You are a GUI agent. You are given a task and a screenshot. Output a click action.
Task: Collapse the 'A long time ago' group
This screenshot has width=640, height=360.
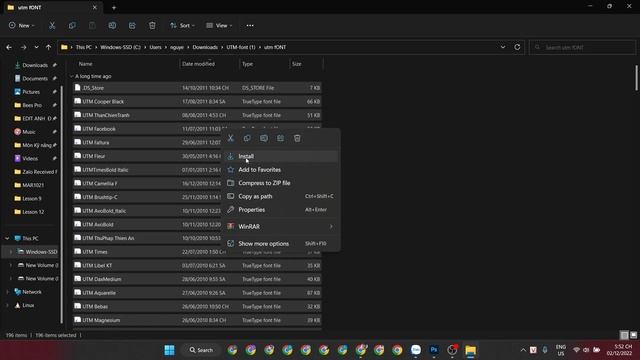click(x=72, y=76)
